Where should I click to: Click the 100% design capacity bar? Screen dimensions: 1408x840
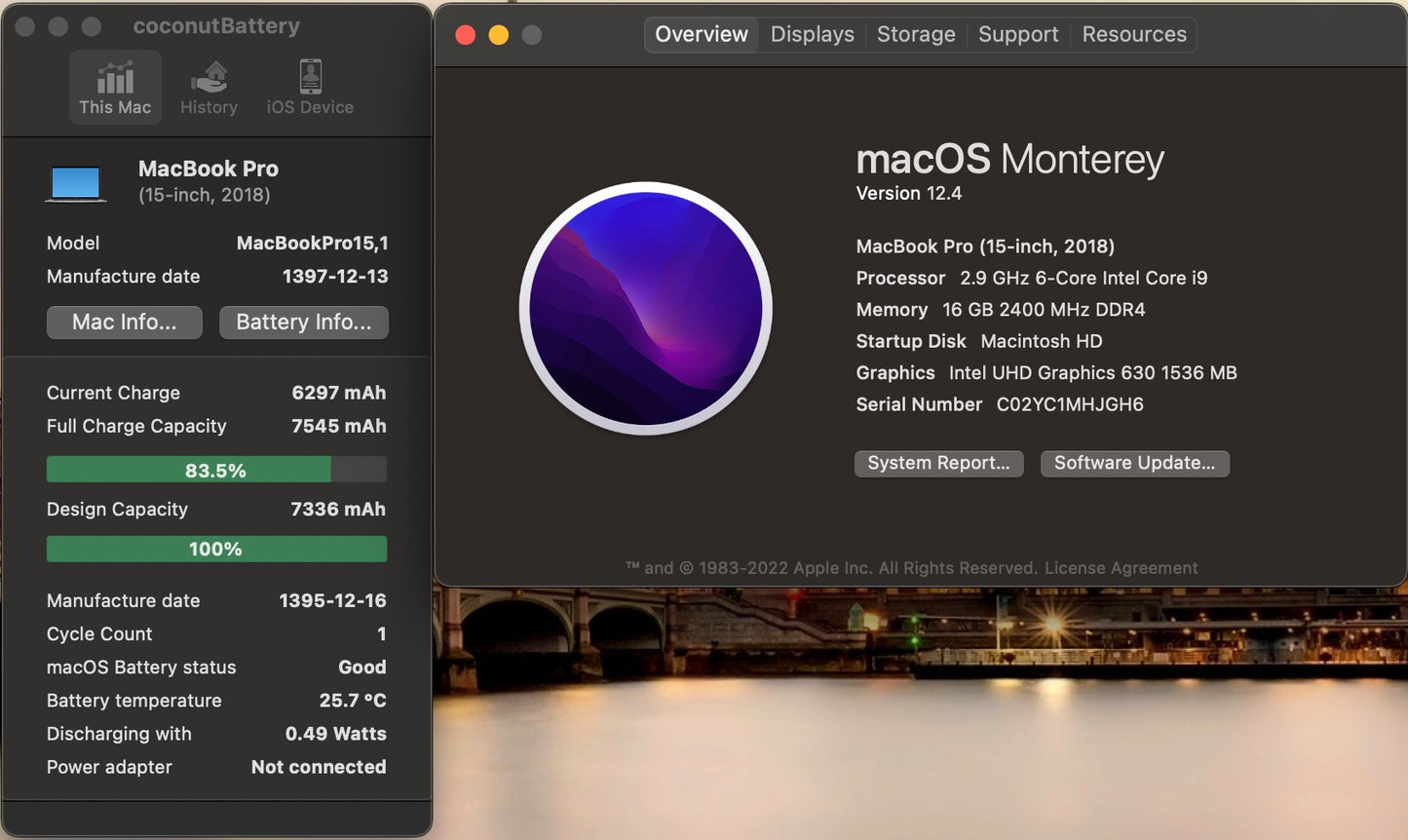[x=216, y=549]
